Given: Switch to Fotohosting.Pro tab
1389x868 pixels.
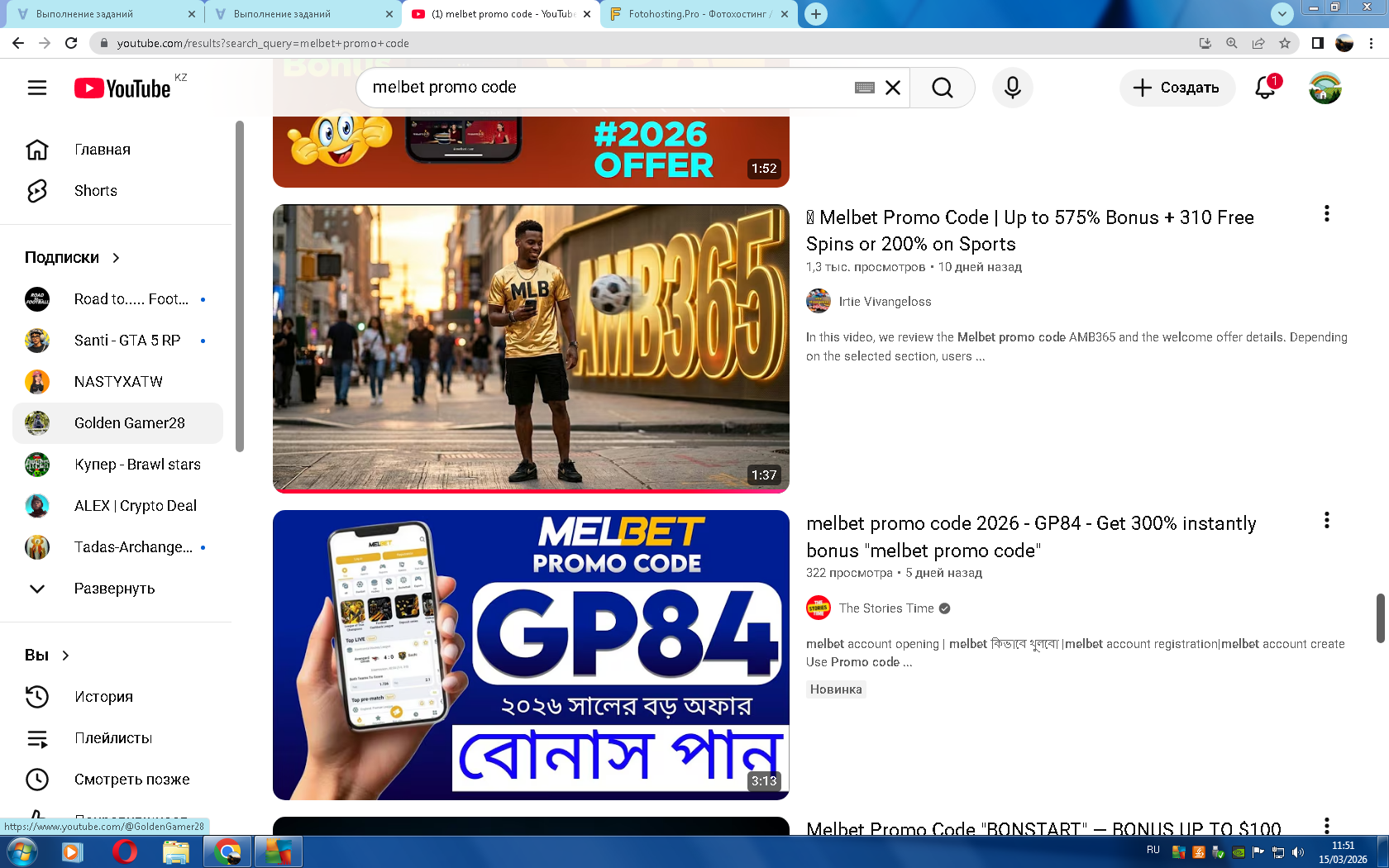Looking at the screenshot, I should [699, 14].
